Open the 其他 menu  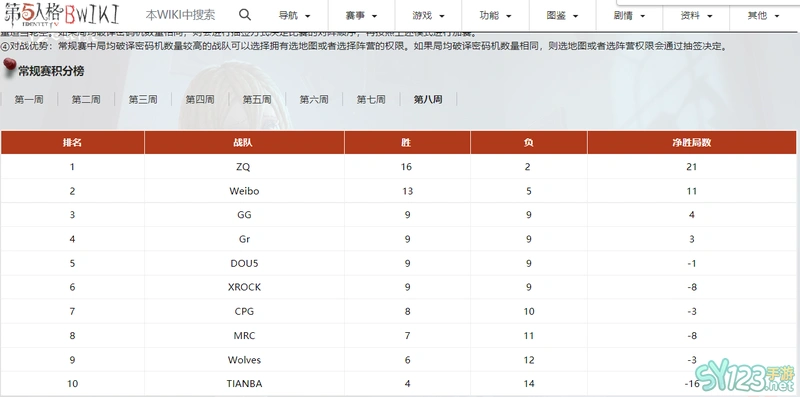pos(763,15)
